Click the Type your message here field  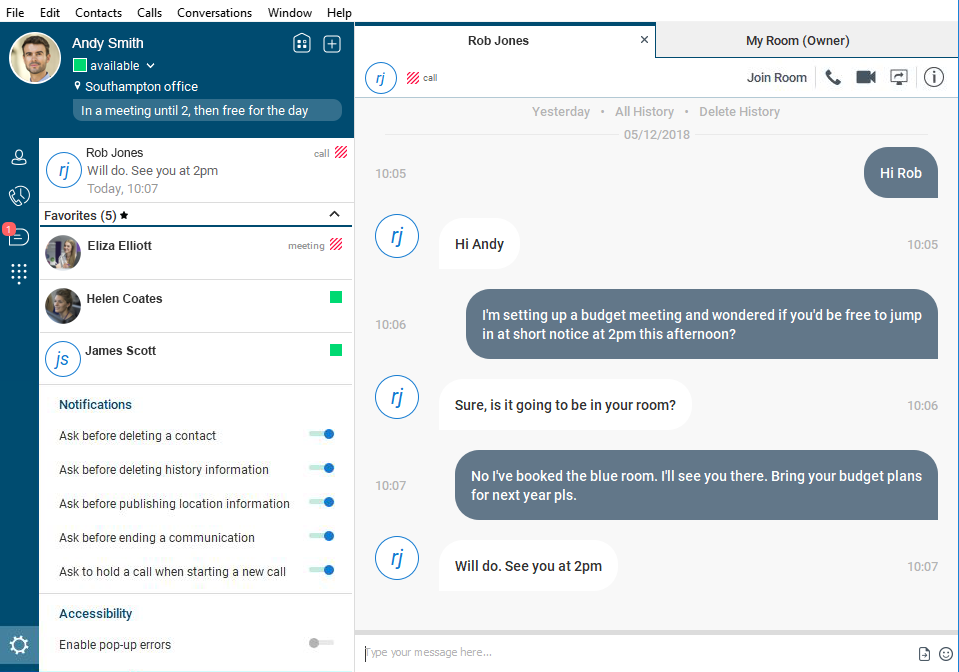[x=636, y=652]
